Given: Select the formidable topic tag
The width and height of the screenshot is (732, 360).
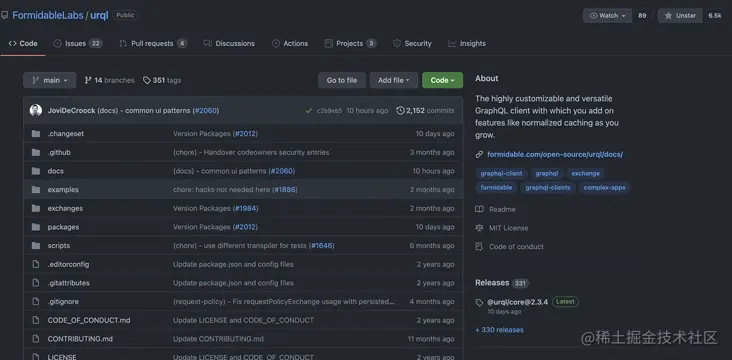Looking at the screenshot, I should tap(496, 188).
